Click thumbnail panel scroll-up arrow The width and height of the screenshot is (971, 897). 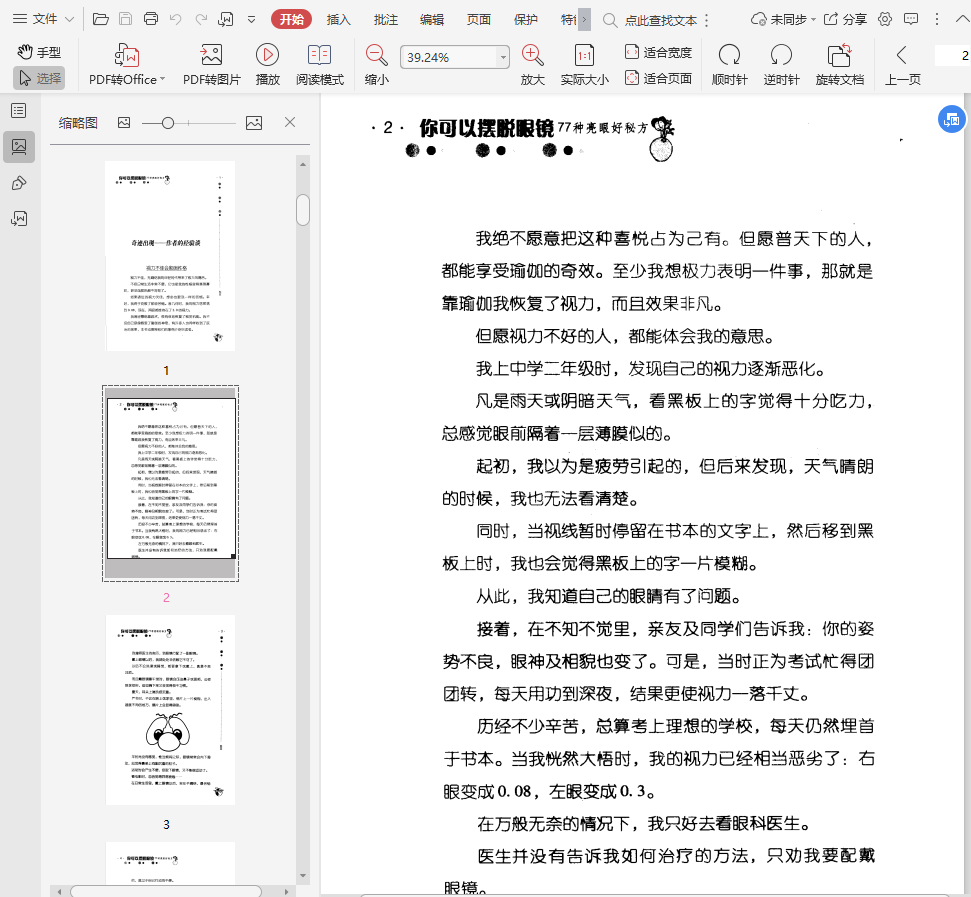(x=303, y=165)
